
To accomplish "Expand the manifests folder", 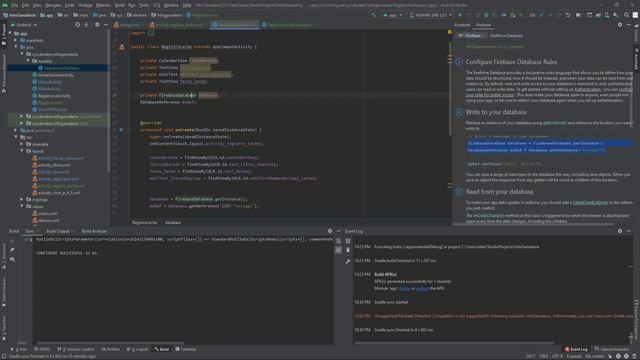I will [x=16, y=40].
